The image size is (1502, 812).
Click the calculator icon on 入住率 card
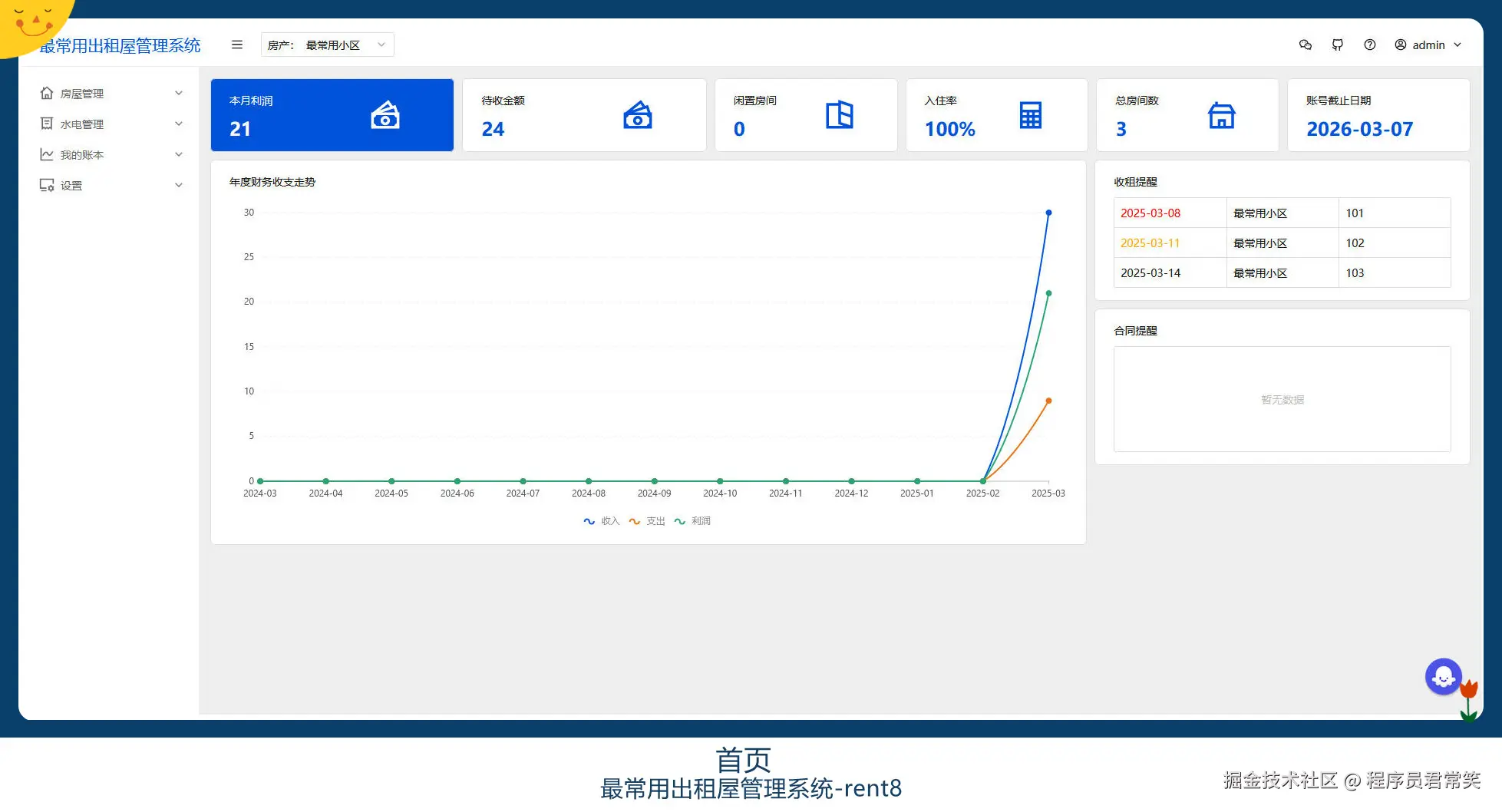click(x=1031, y=115)
